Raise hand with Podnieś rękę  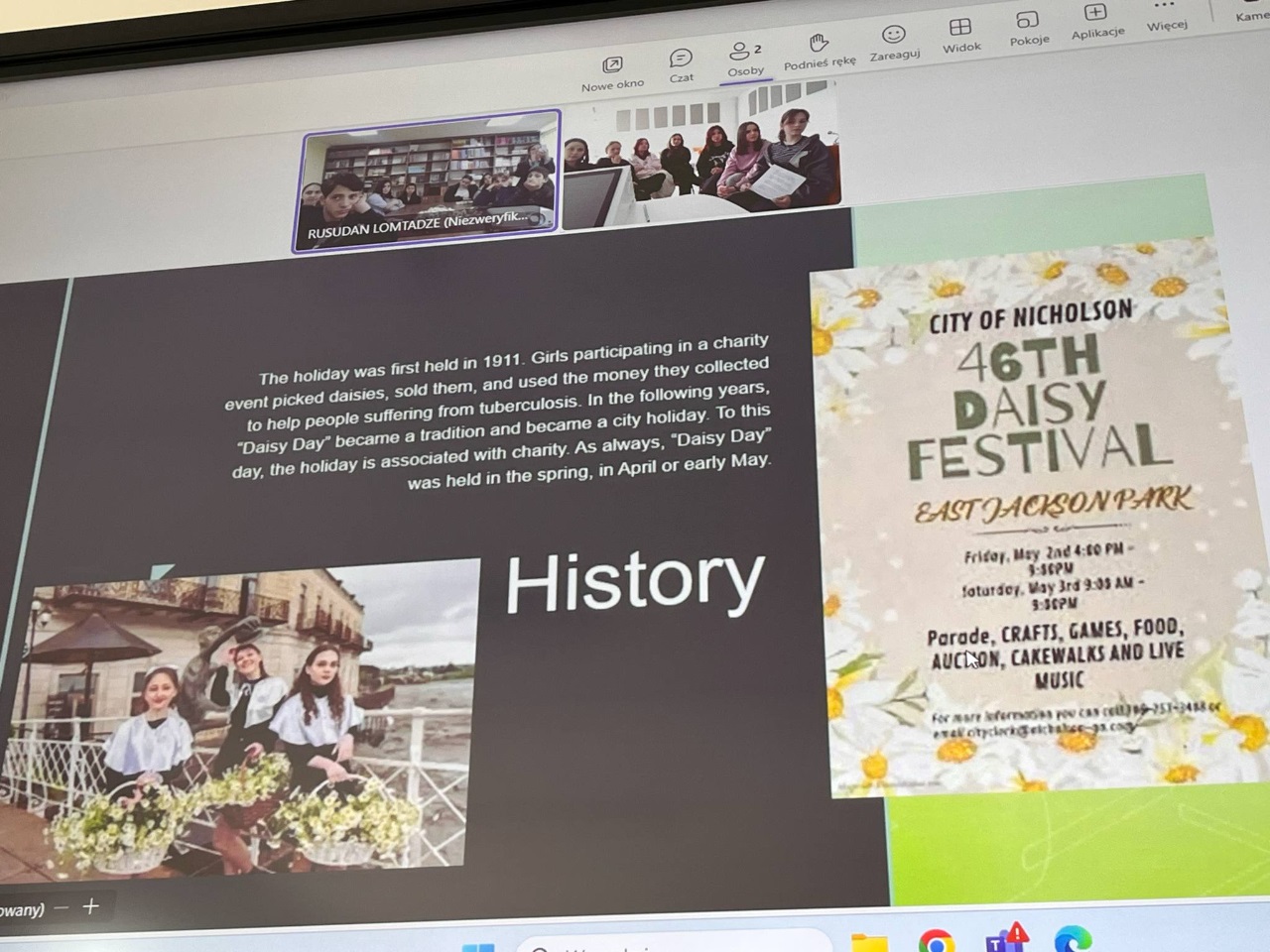point(820,52)
